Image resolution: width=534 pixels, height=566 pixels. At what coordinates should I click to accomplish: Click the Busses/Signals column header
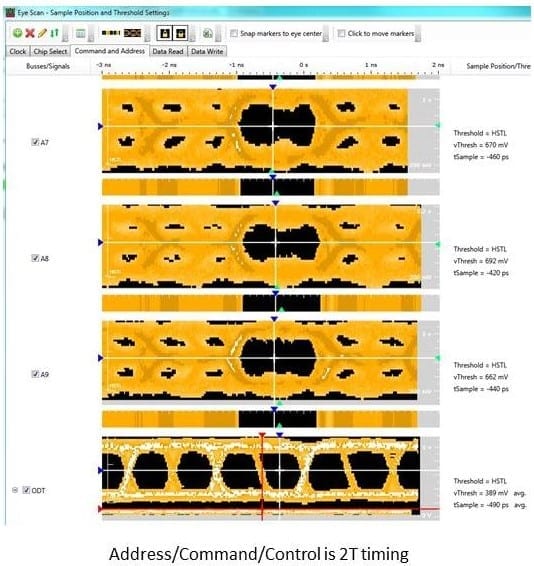(x=48, y=66)
